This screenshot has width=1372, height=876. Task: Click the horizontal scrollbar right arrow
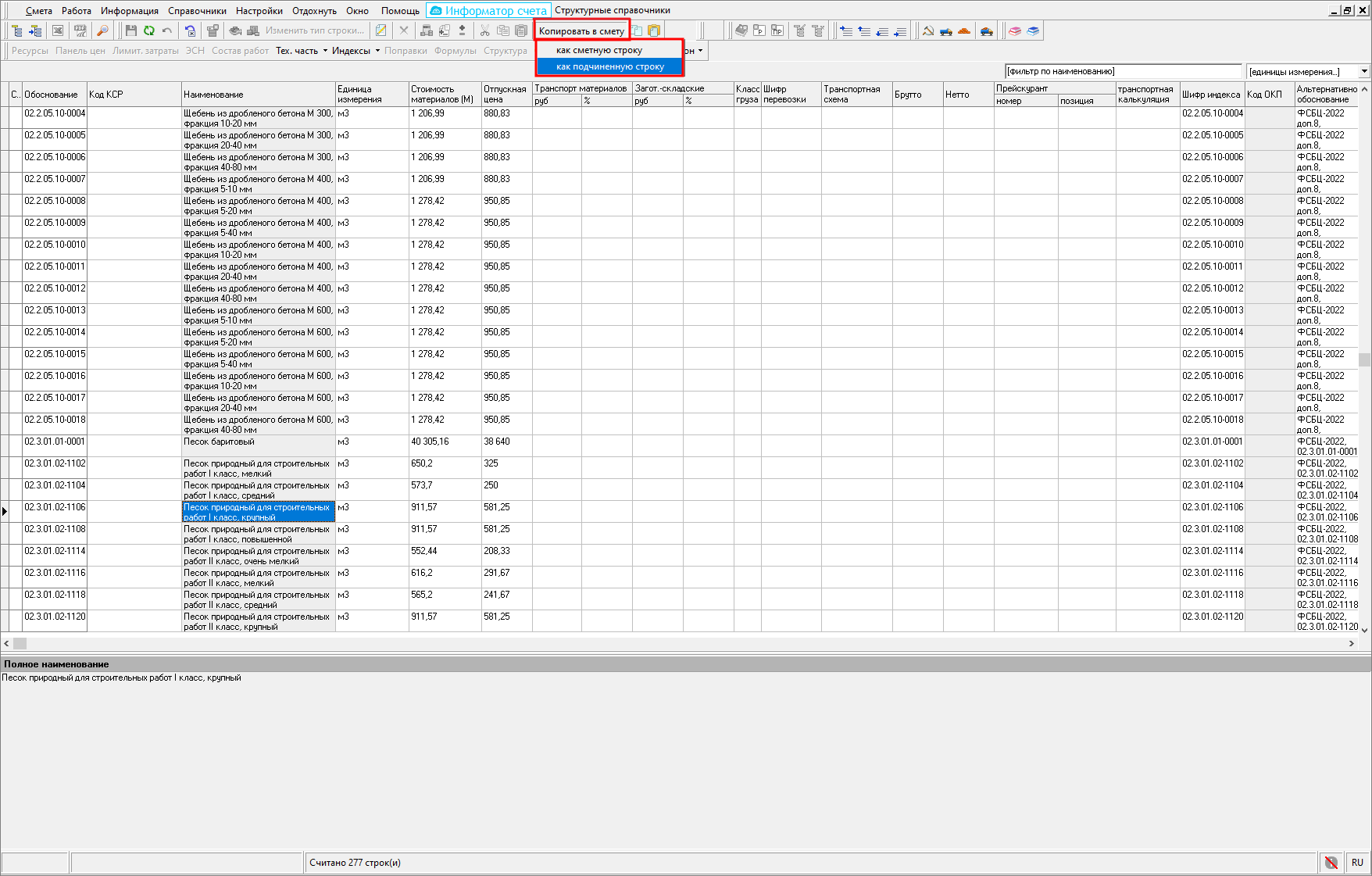coord(1351,643)
